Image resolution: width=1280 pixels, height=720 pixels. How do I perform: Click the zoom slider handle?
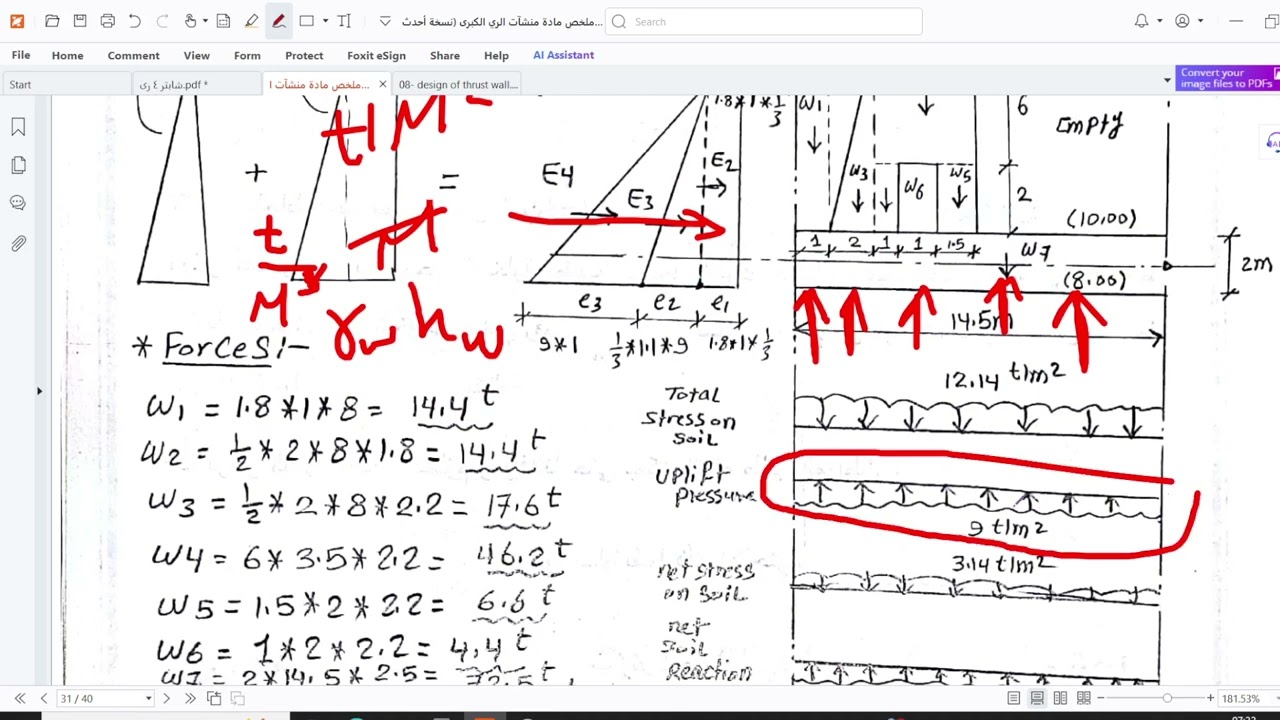[1166, 698]
